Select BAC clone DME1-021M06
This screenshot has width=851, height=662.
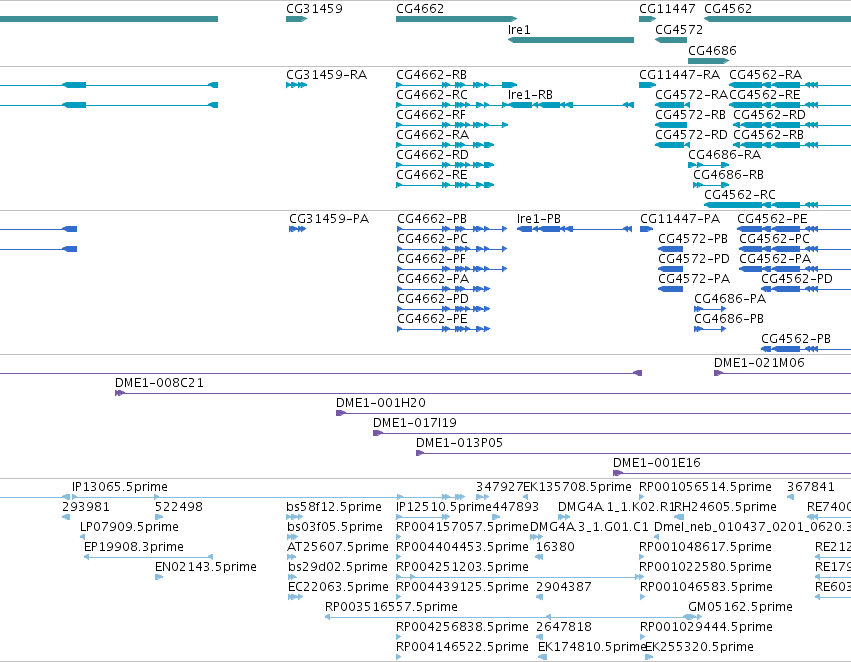(759, 363)
